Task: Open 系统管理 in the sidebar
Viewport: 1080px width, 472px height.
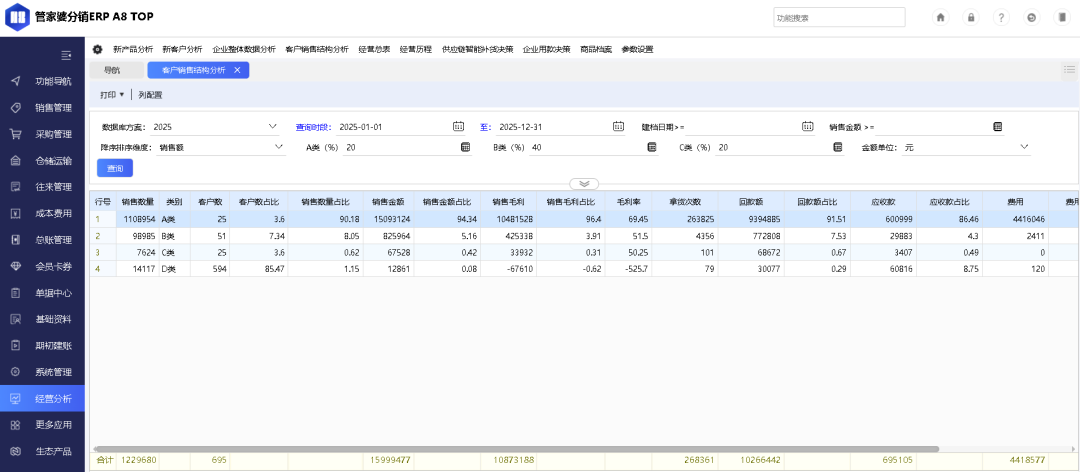Action: [x=42, y=372]
